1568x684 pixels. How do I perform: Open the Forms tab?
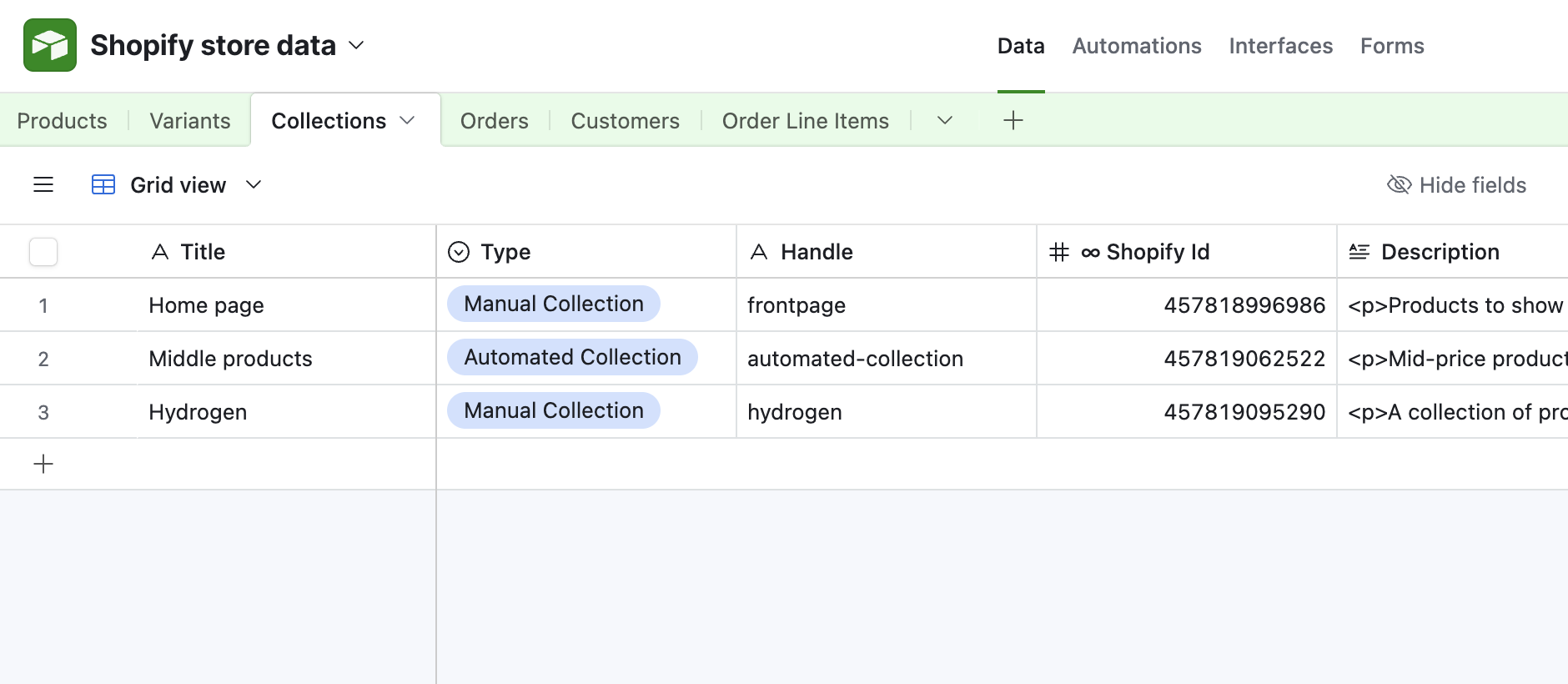coord(1392,46)
